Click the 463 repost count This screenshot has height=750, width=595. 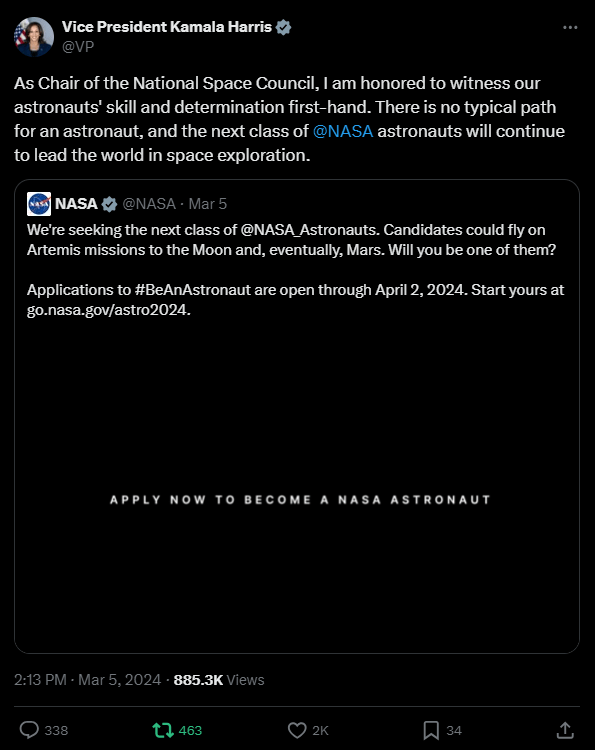point(190,730)
